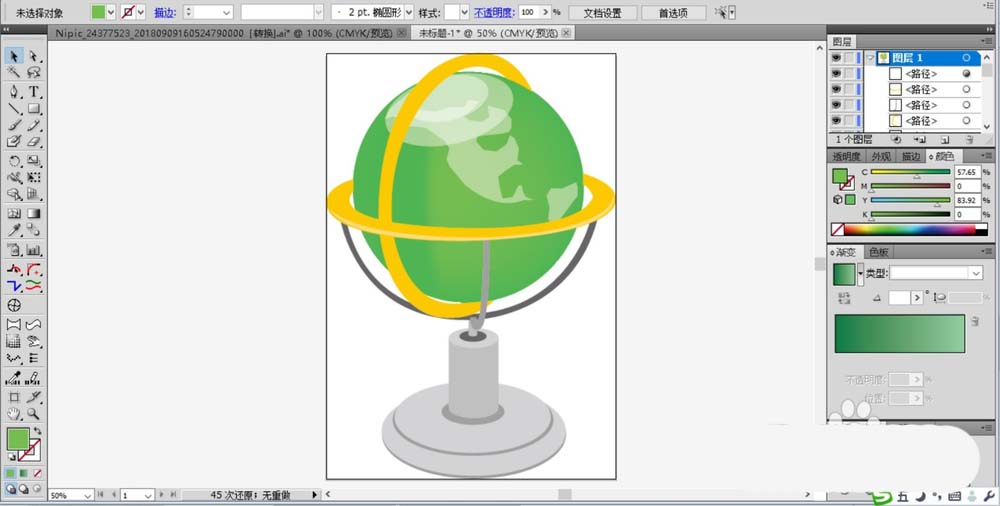This screenshot has height=506, width=1000.
Task: Select the Hand tool
Action: pos(14,414)
